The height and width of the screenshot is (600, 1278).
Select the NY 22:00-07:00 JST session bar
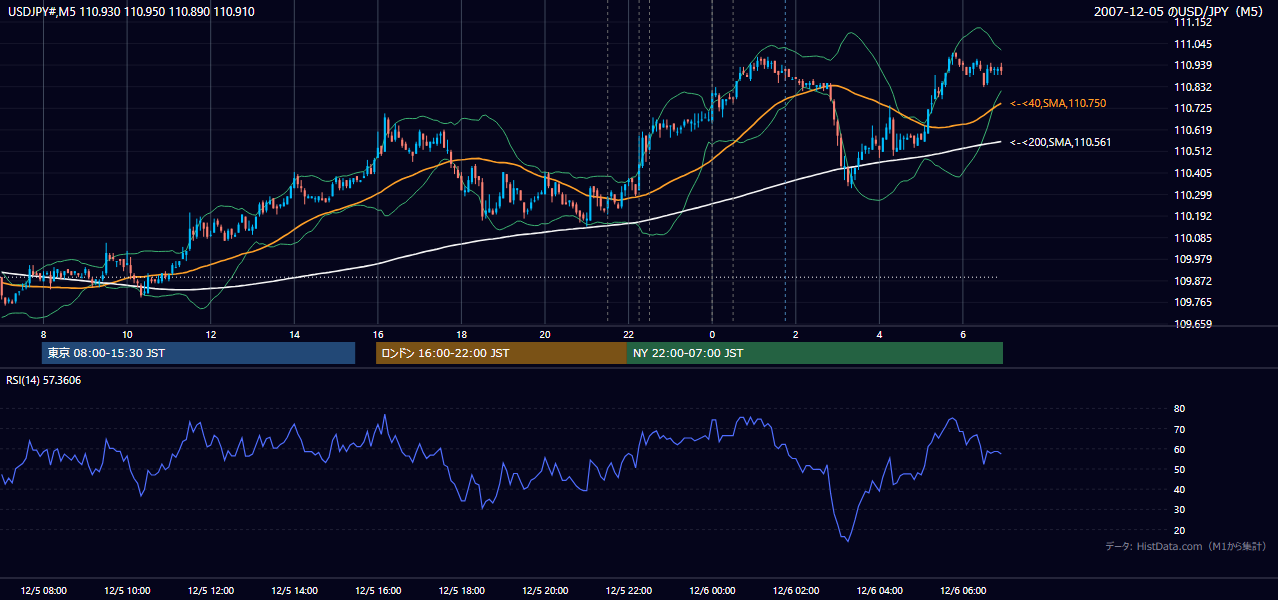815,353
